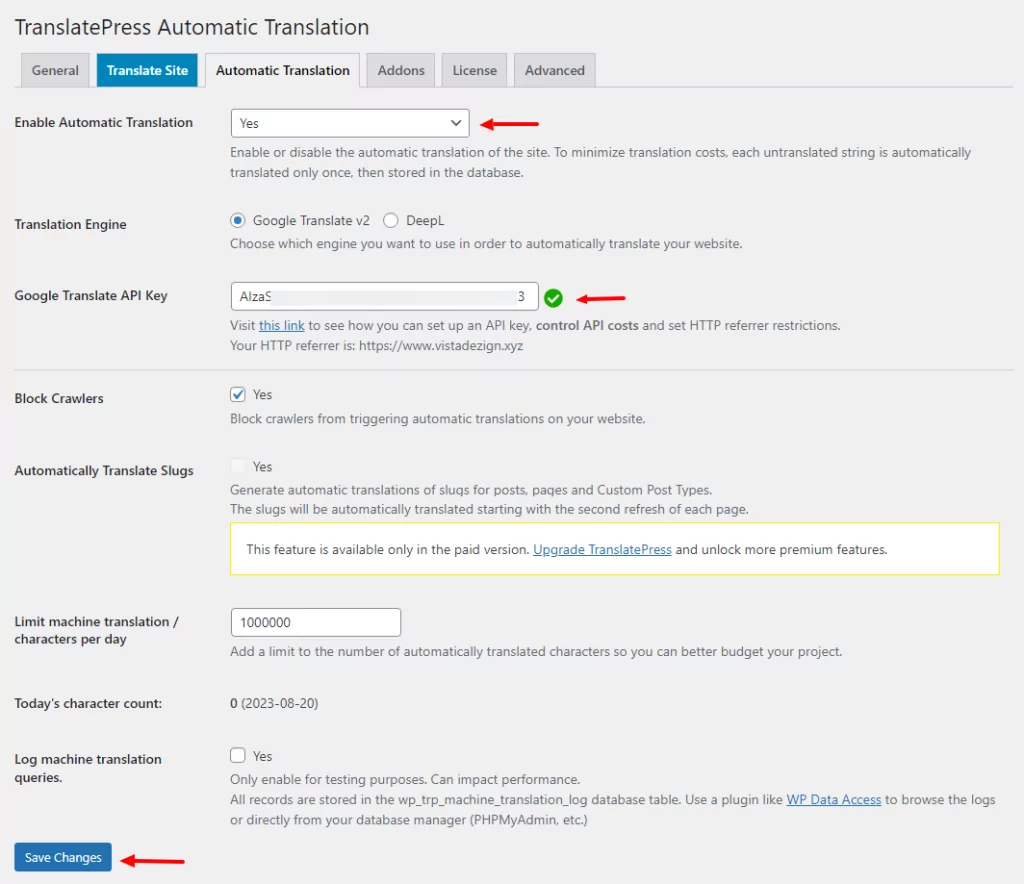The height and width of the screenshot is (884, 1024).
Task: Click the Automatically Translate Slugs label
Action: click(104, 471)
